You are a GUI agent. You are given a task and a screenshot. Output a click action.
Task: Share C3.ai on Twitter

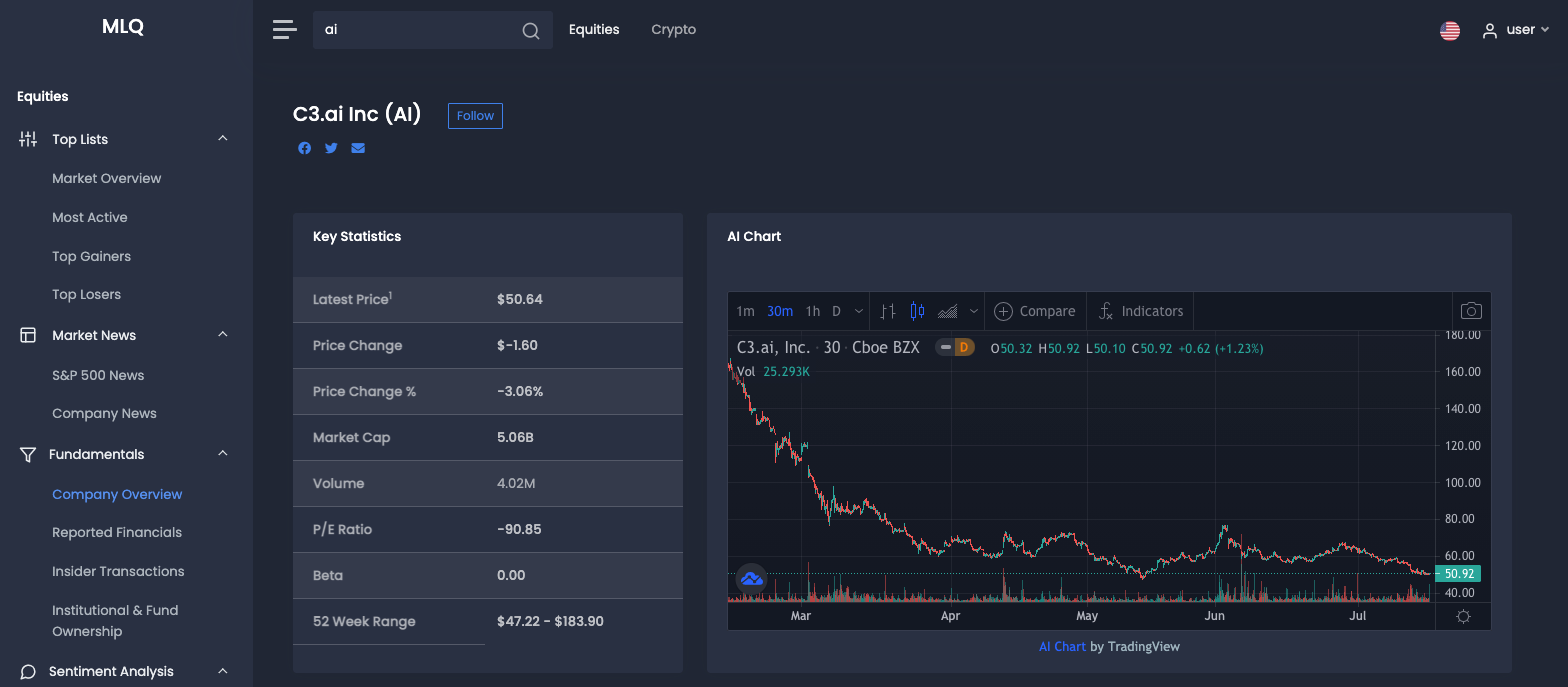tap(331, 148)
